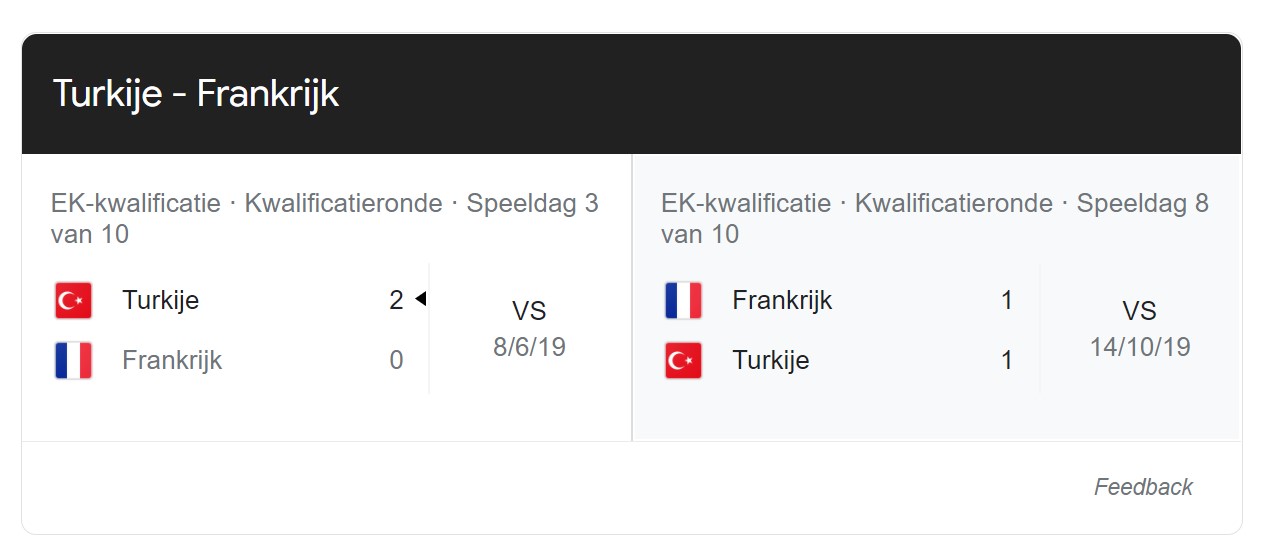This screenshot has height=554, width=1265.
Task: Click Frankrijk's score of 0
Action: point(396,360)
